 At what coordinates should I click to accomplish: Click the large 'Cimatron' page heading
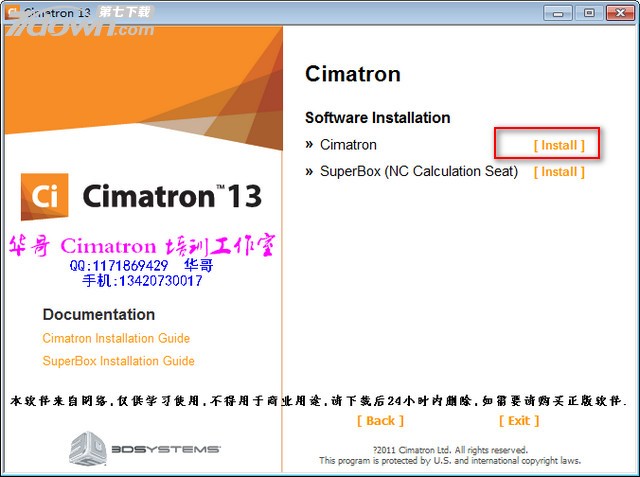pyautogui.click(x=353, y=74)
